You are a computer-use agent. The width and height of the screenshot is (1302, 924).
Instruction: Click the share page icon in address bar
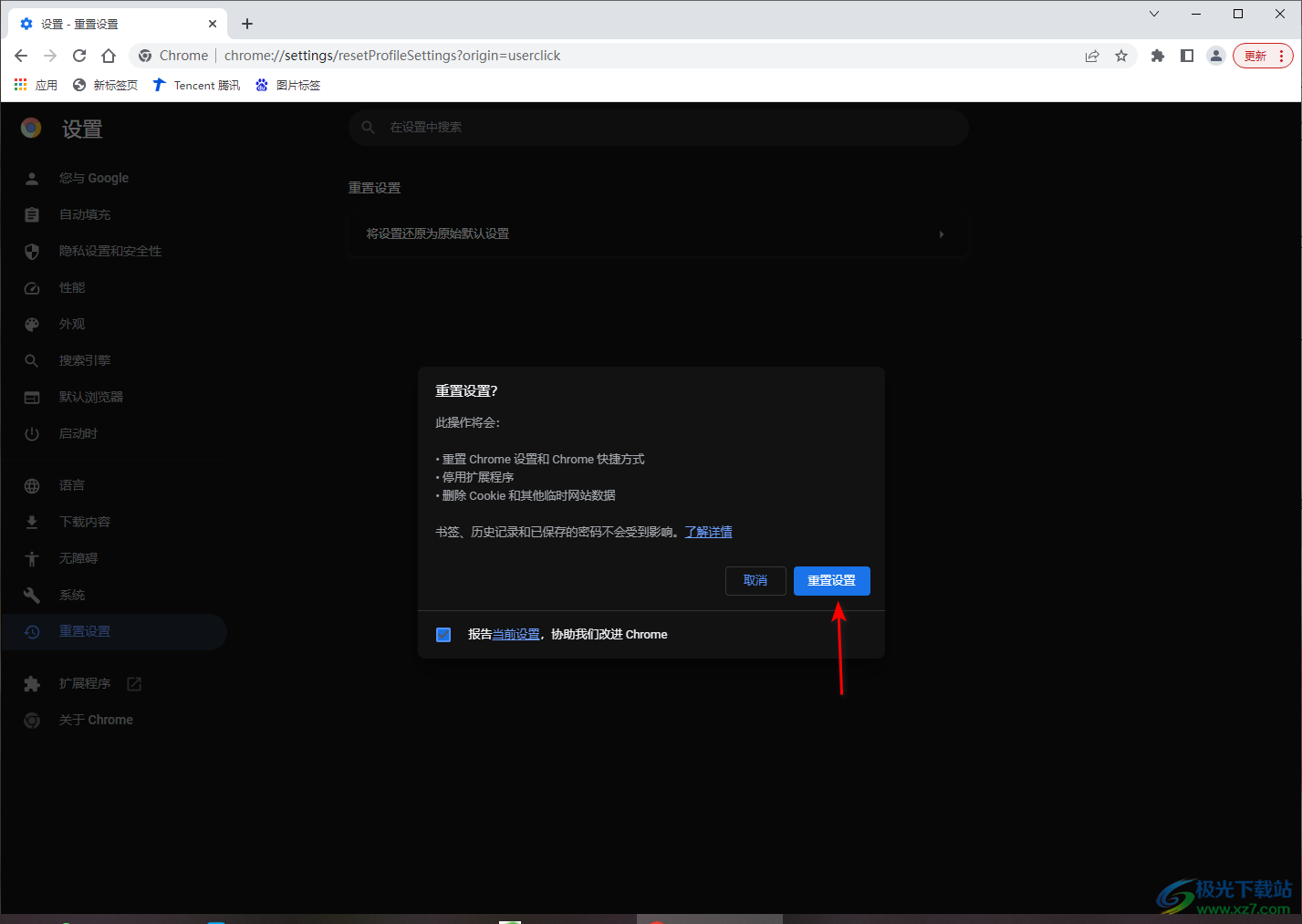click(x=1092, y=56)
